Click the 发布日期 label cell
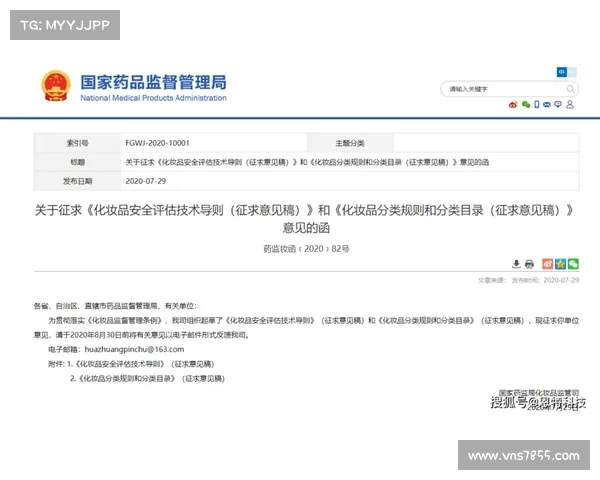600x480 pixels. pos(78,181)
